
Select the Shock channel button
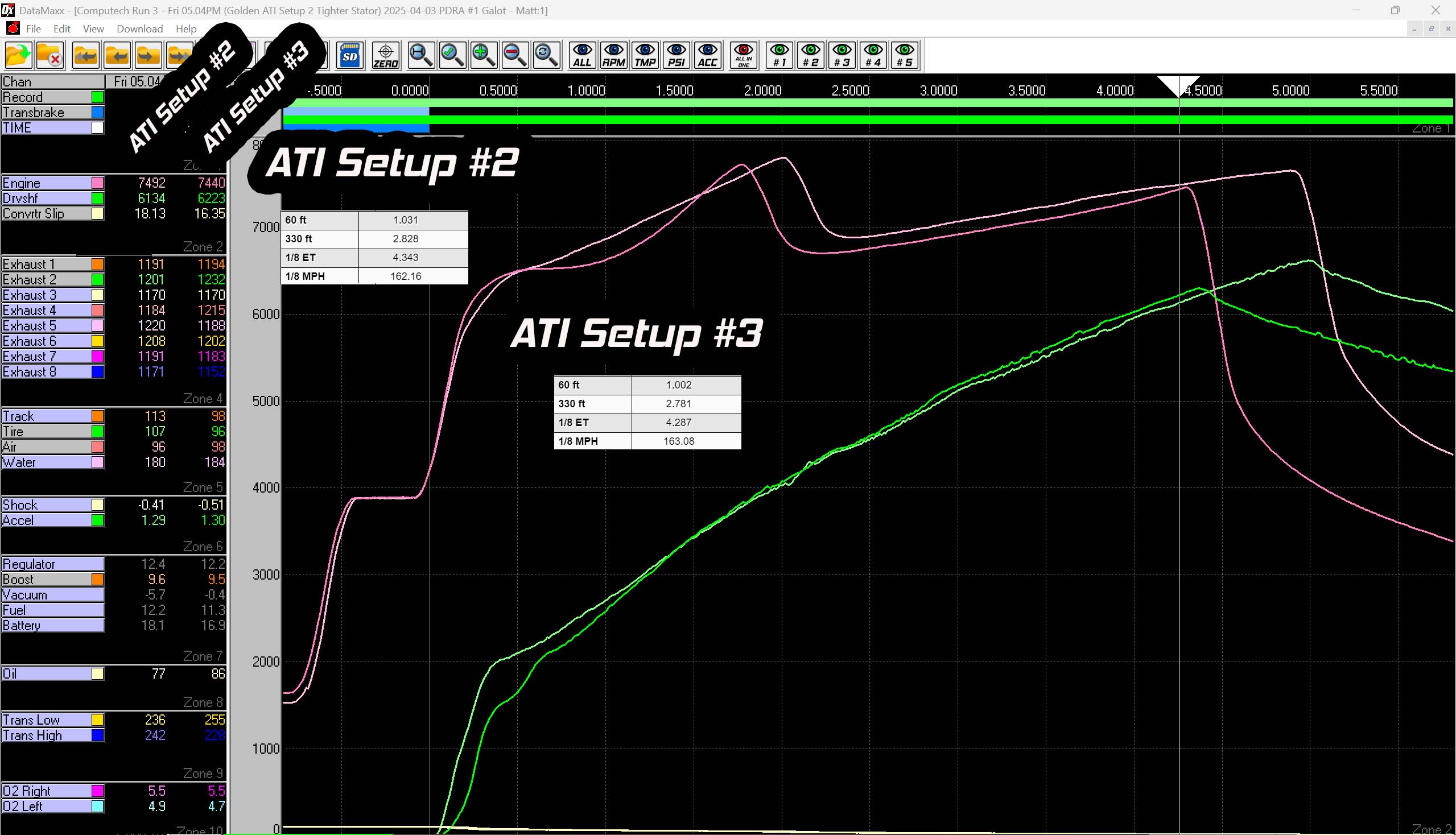click(53, 505)
